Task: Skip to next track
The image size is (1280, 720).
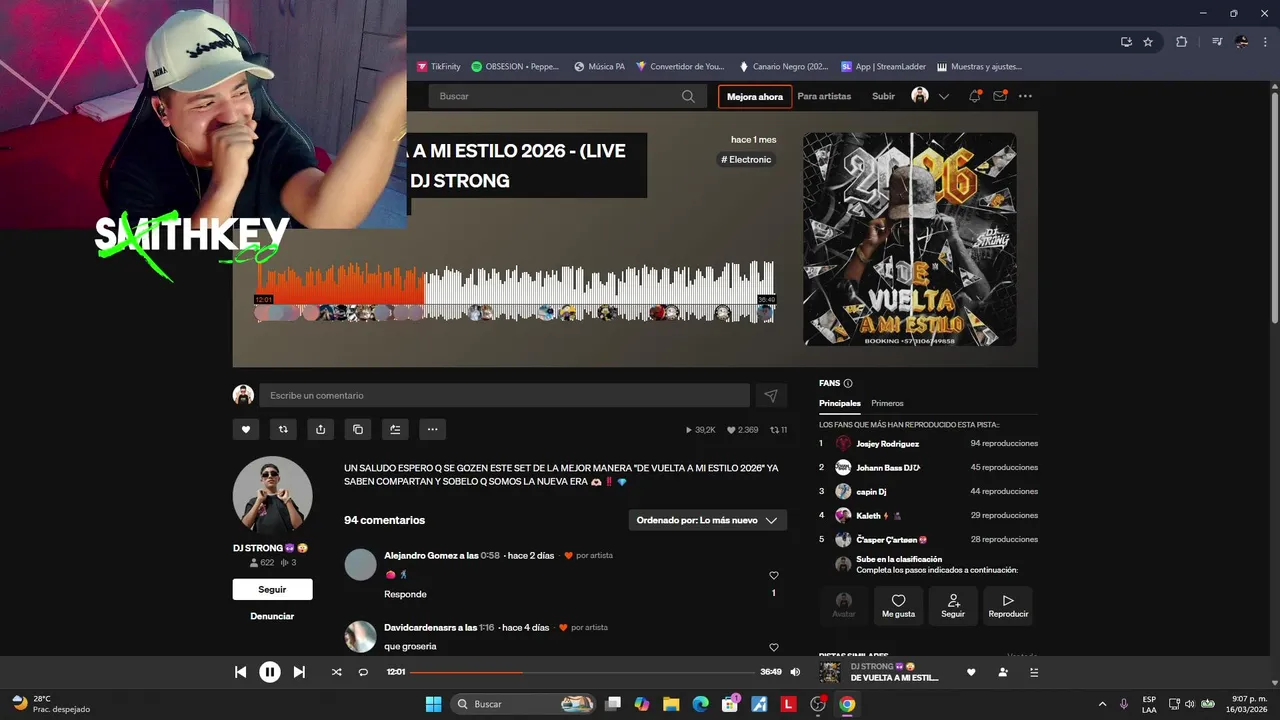Action: coord(299,672)
